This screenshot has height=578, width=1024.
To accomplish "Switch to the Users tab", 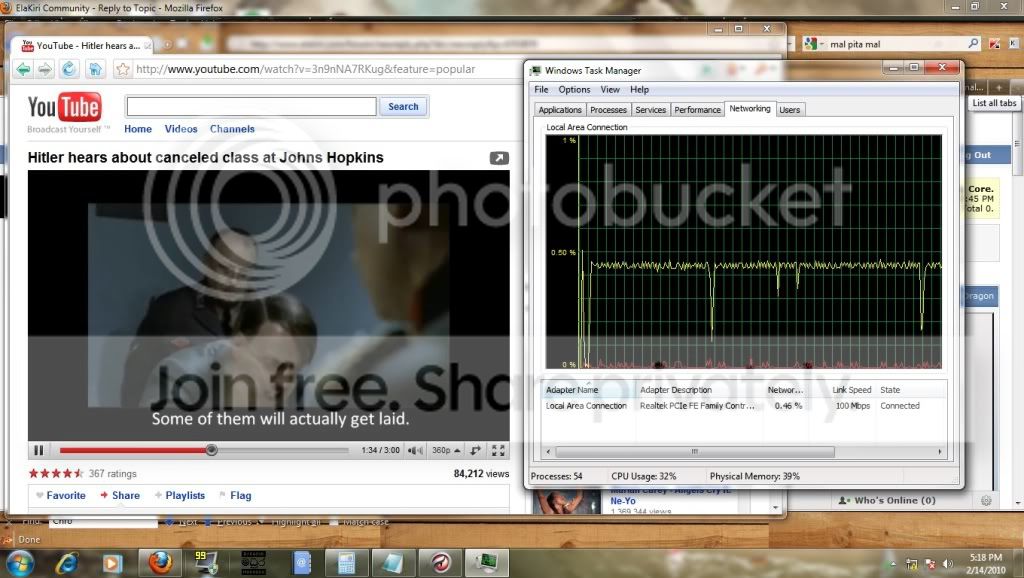I will pyautogui.click(x=790, y=110).
